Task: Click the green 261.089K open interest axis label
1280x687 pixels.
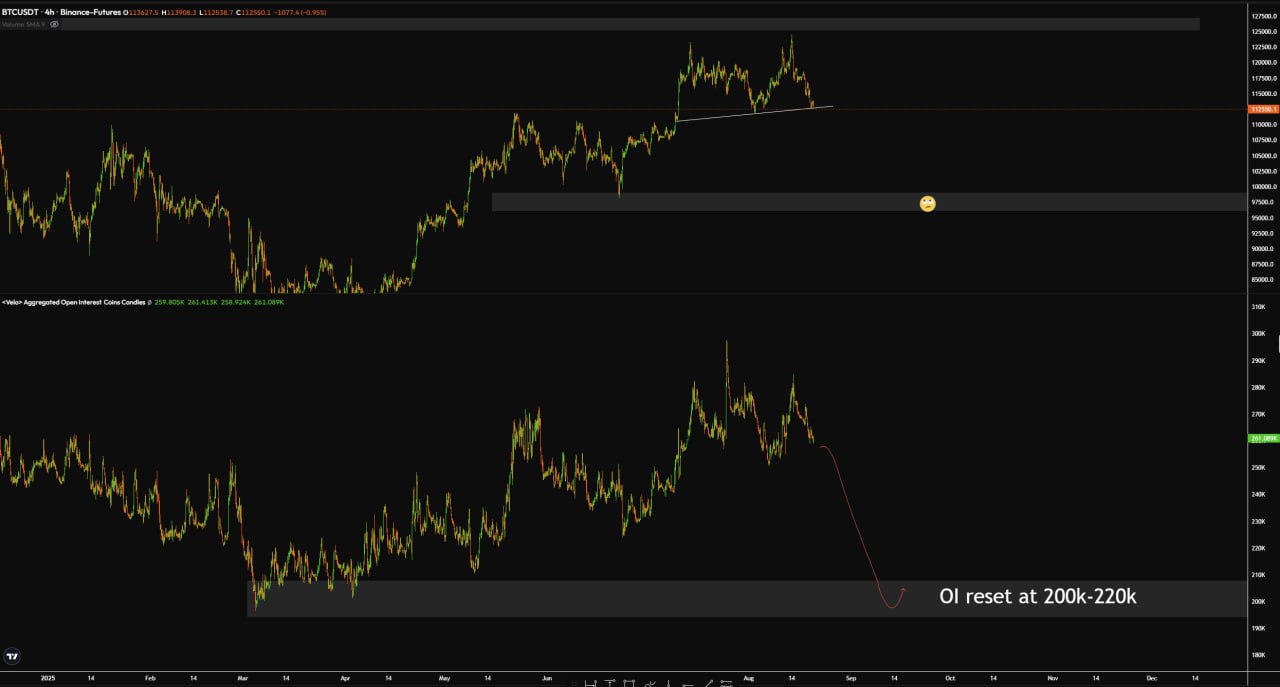Action: (1262, 438)
